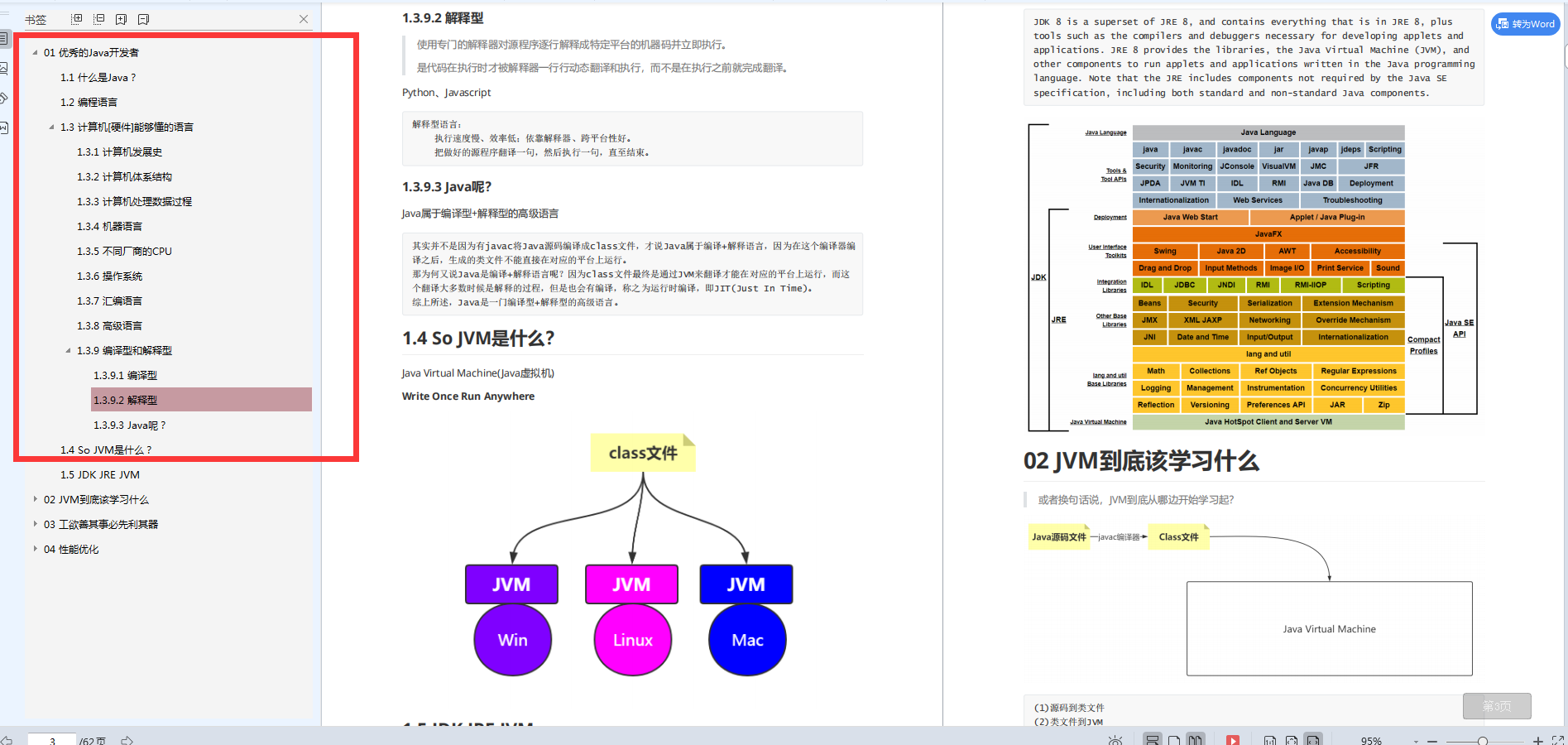Open bookmark 1.3.2 计算机体系结构
This screenshot has height=745, width=1568.
pos(124,176)
